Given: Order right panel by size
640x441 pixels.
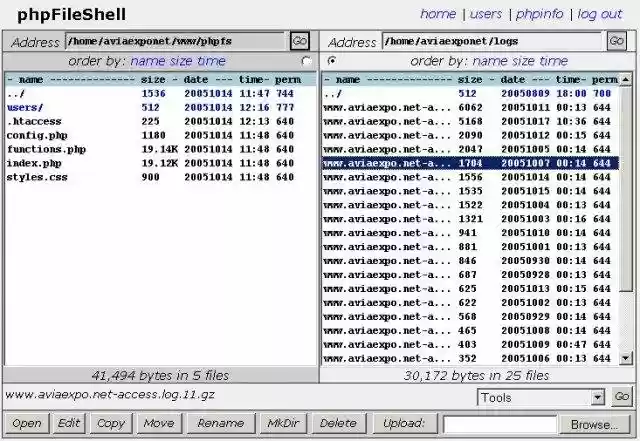Looking at the screenshot, I should (x=523, y=61).
